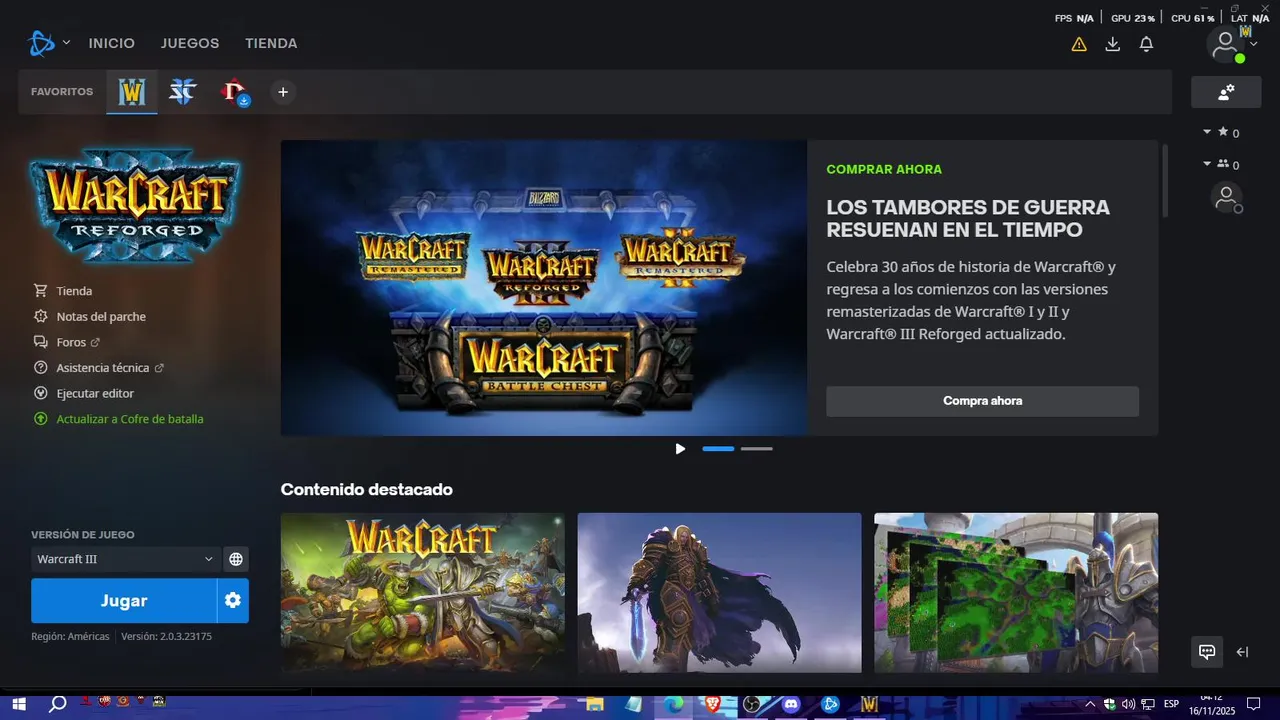Open OBS Studio from taskbar

752,705
